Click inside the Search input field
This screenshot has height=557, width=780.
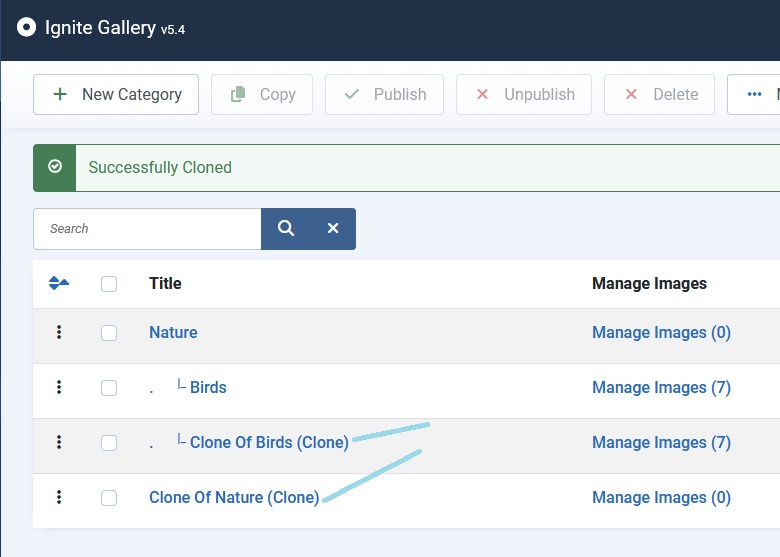[x=147, y=229]
